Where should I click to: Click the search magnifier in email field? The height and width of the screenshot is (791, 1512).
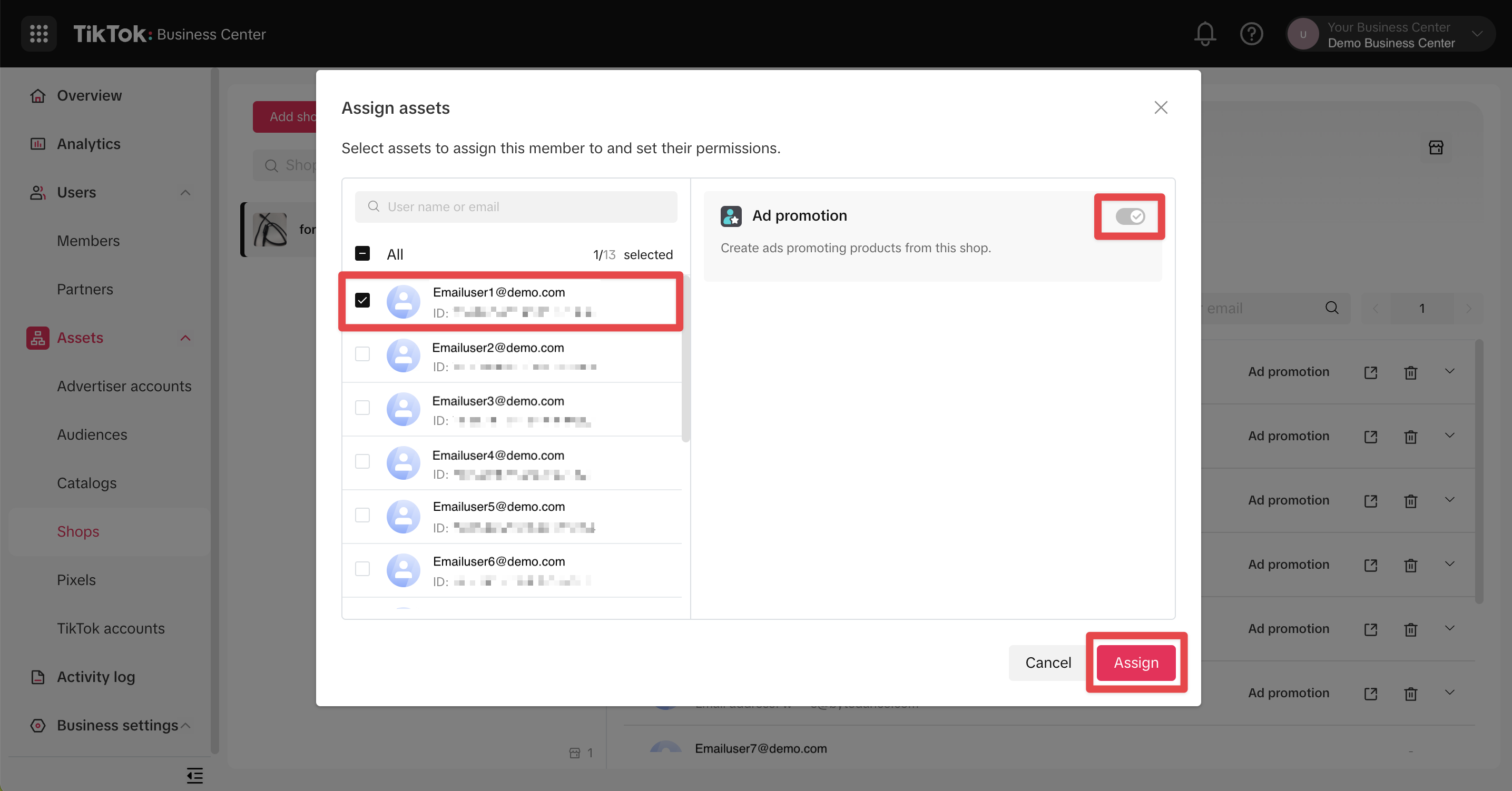[1332, 308]
